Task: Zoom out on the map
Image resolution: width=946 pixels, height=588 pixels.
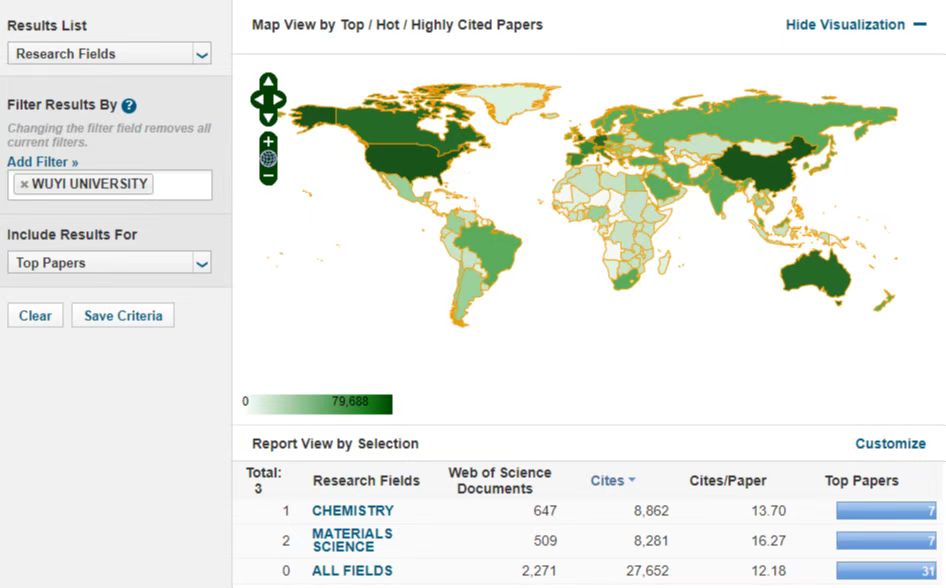Action: (x=268, y=176)
